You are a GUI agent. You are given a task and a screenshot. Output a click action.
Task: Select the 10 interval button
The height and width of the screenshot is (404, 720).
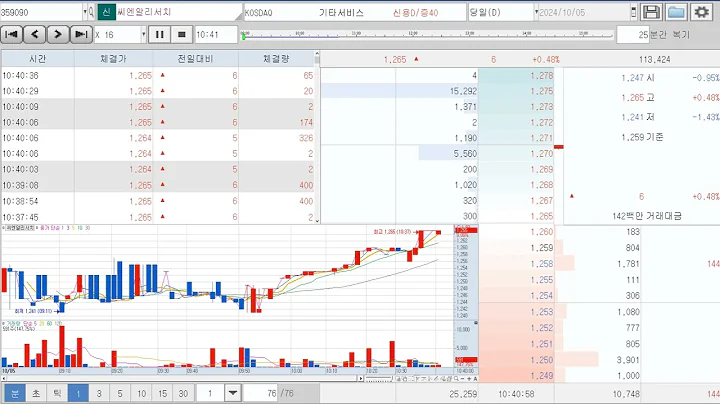point(141,393)
